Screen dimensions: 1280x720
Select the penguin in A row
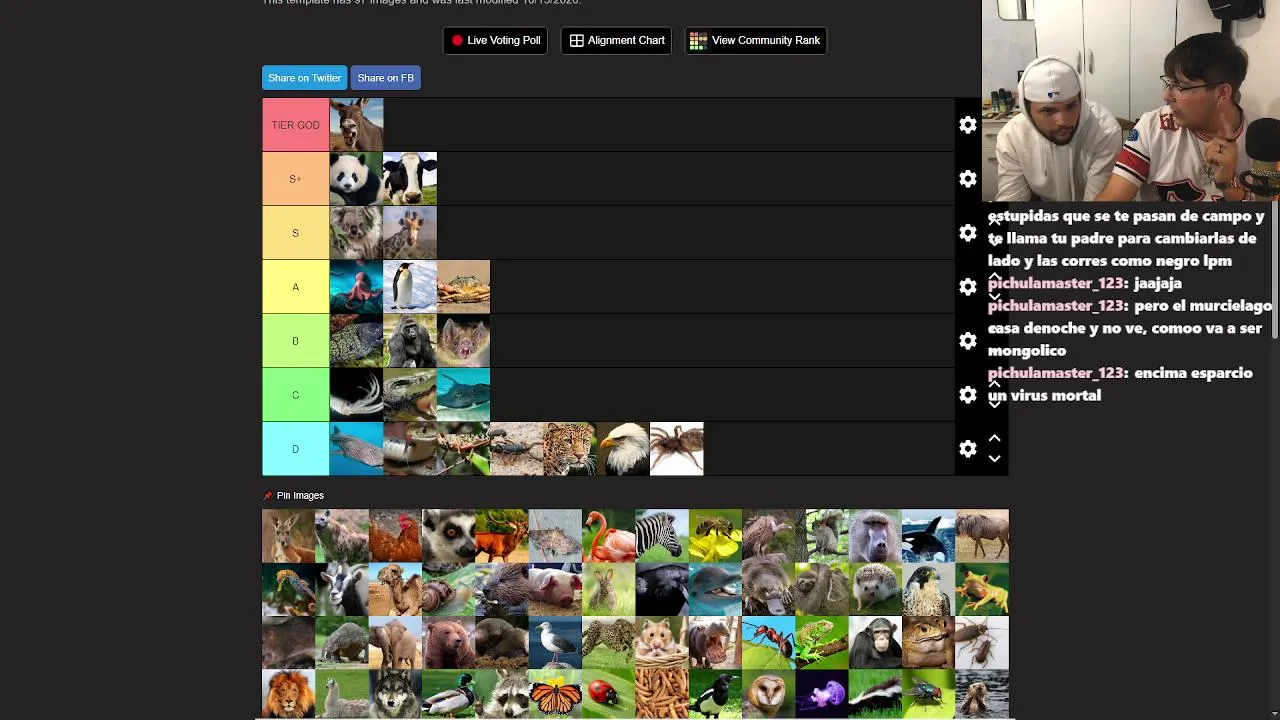pos(410,287)
